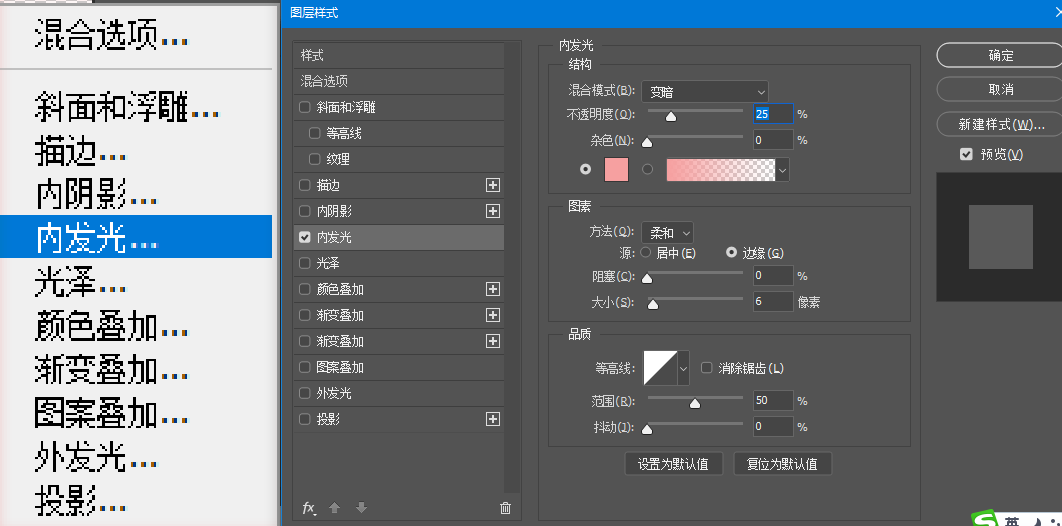This screenshot has width=1062, height=526.
Task: Open the 方法 dropdown showing 柔和
Action: 669,232
